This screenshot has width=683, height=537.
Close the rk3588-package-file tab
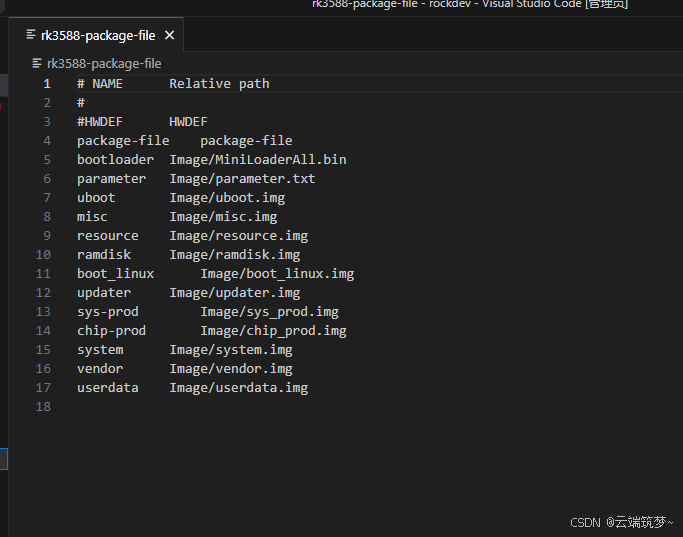(169, 35)
